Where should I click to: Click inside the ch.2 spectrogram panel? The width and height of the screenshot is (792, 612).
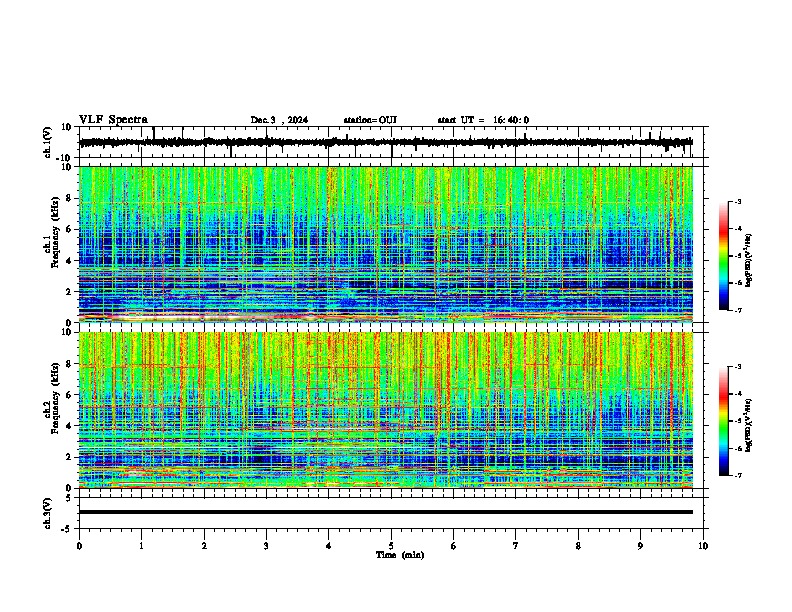[386, 410]
